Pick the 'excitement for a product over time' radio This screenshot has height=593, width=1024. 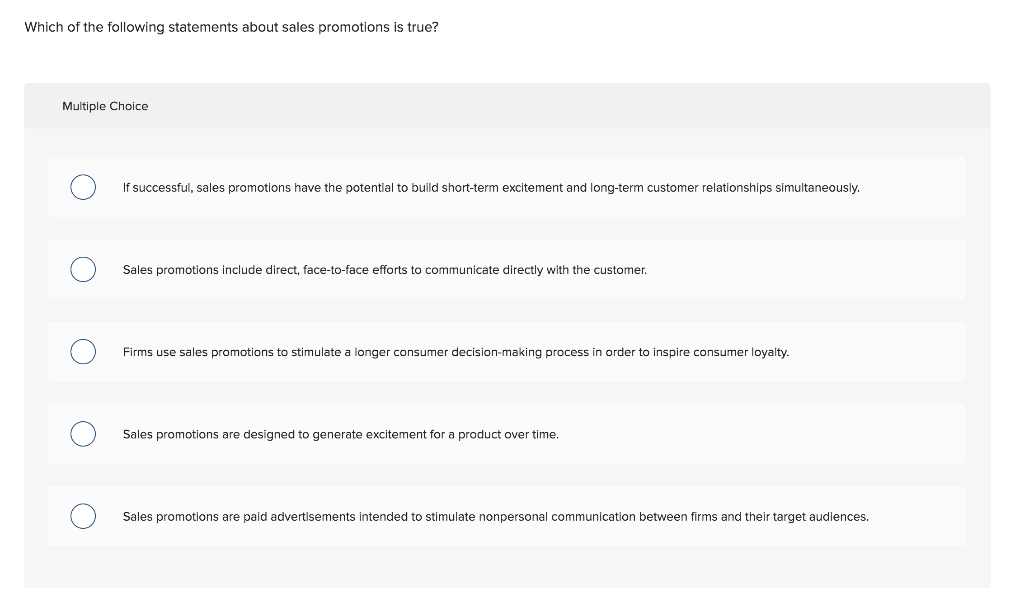[x=83, y=434]
